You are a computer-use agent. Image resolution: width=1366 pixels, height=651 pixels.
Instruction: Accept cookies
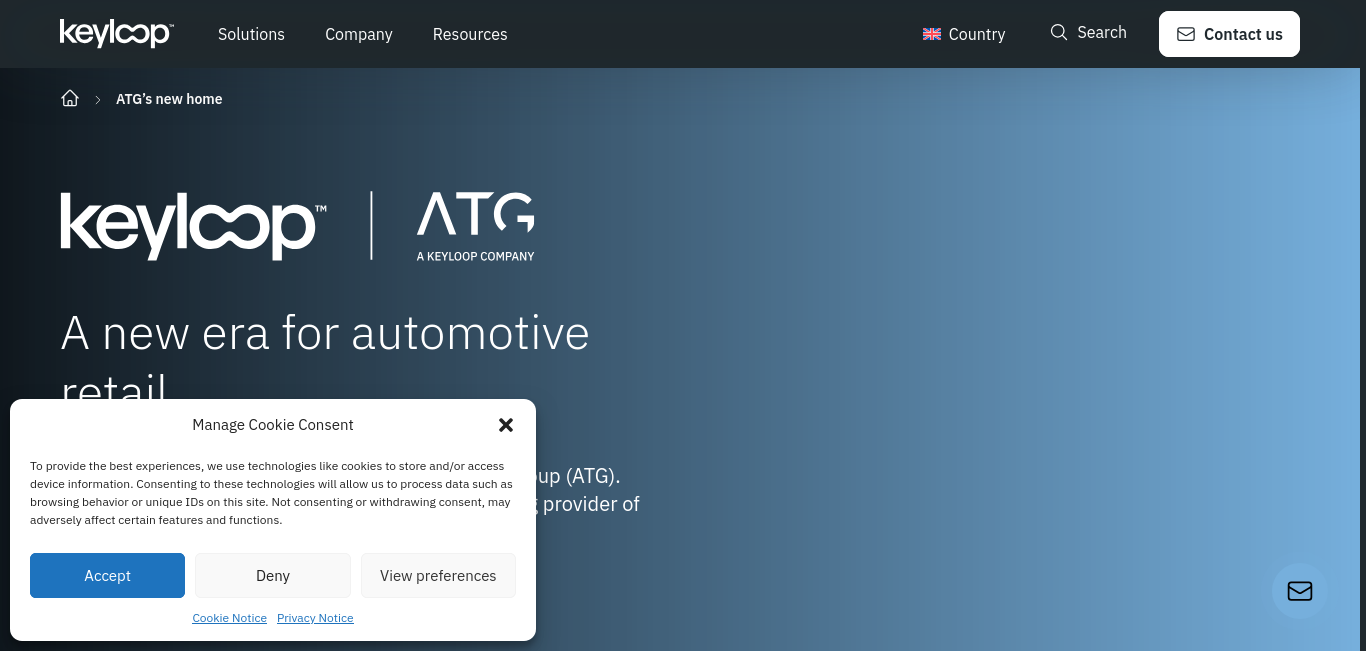107,575
